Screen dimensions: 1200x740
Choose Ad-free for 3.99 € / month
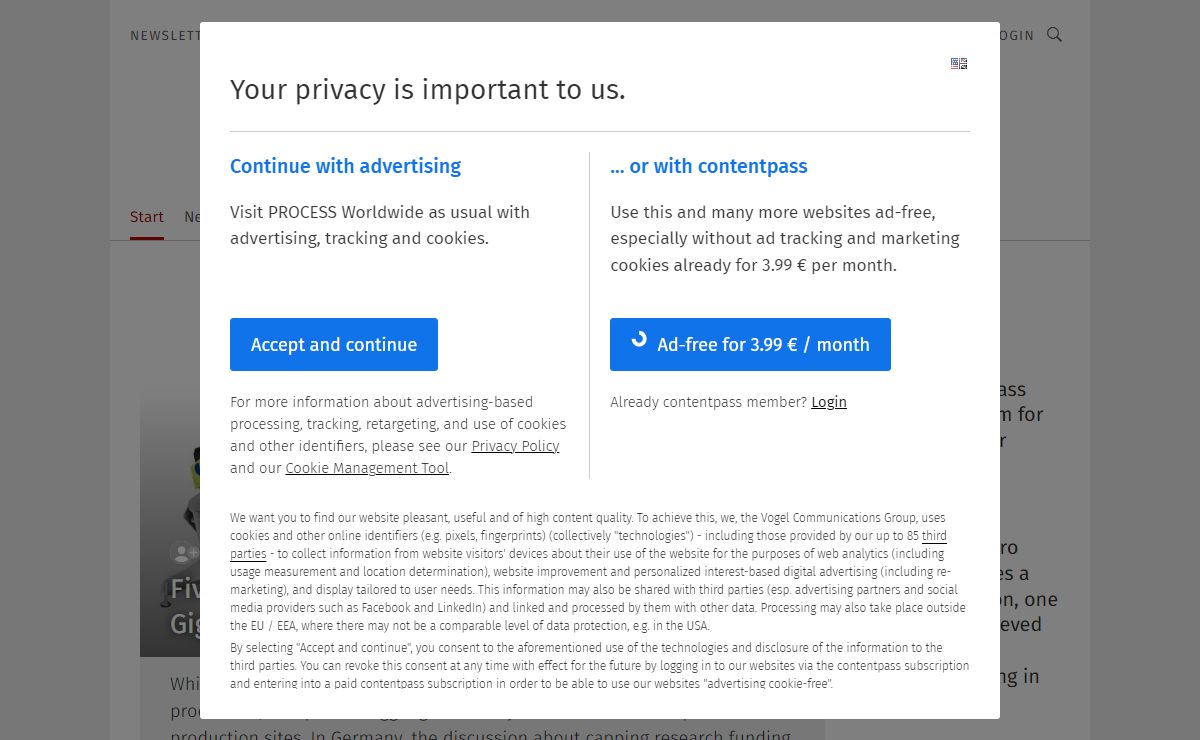750,344
